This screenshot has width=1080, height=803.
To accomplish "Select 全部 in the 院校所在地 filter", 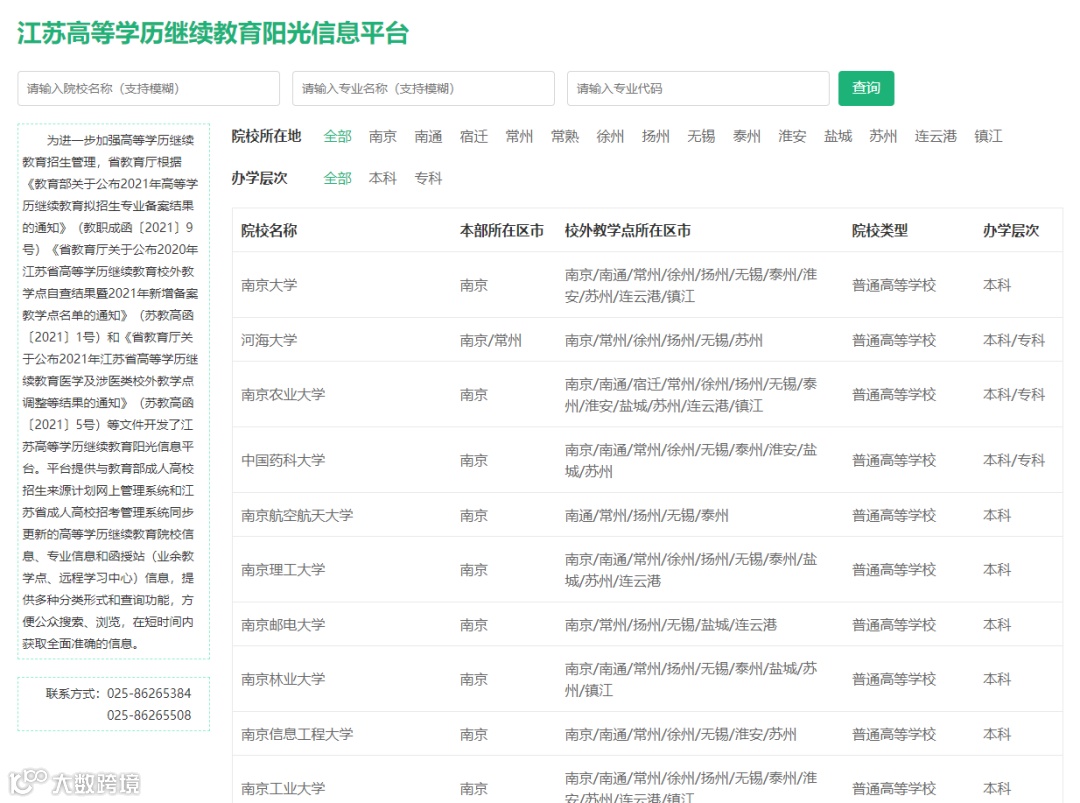I will (338, 136).
